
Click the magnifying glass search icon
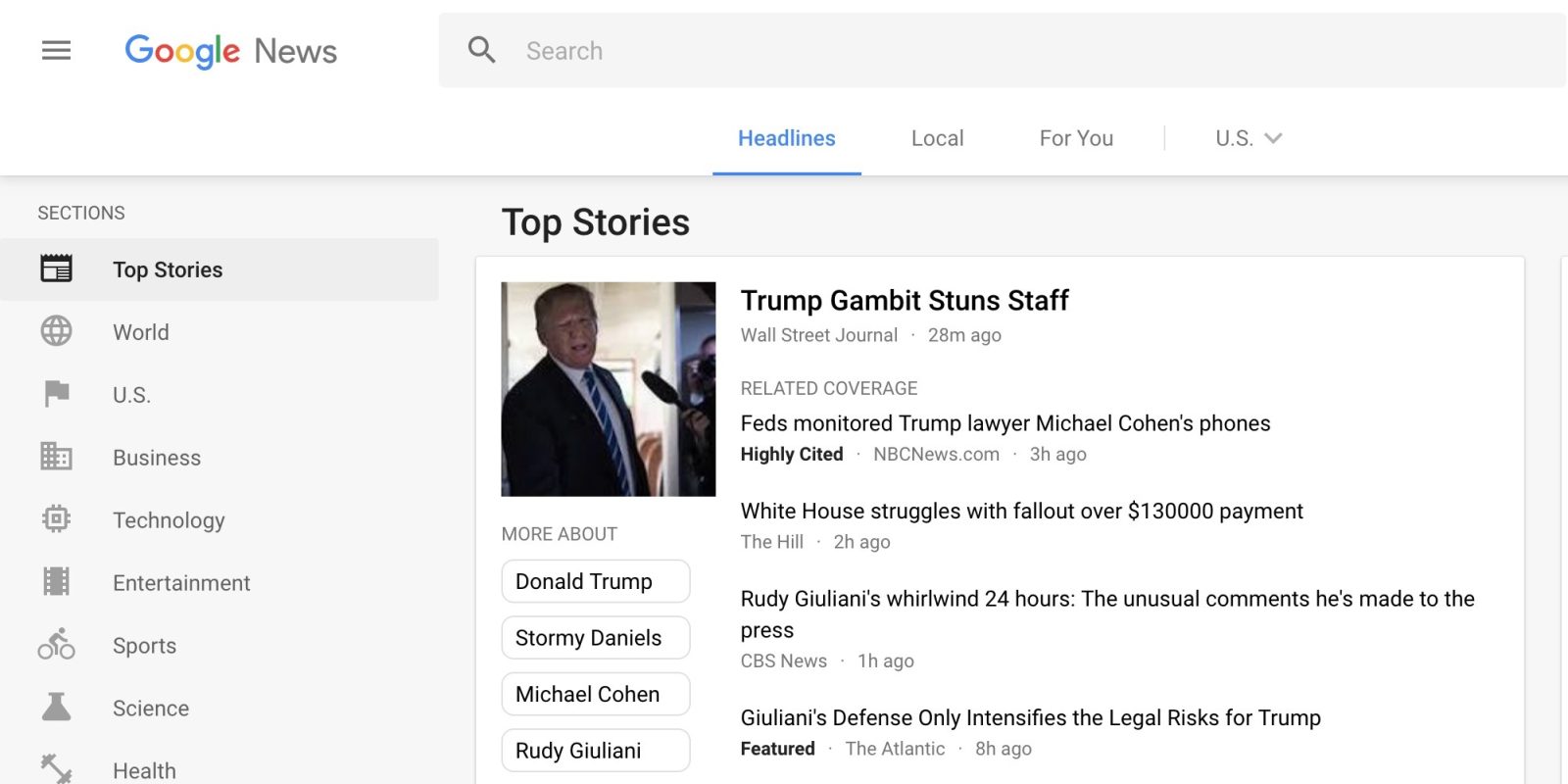coord(481,50)
